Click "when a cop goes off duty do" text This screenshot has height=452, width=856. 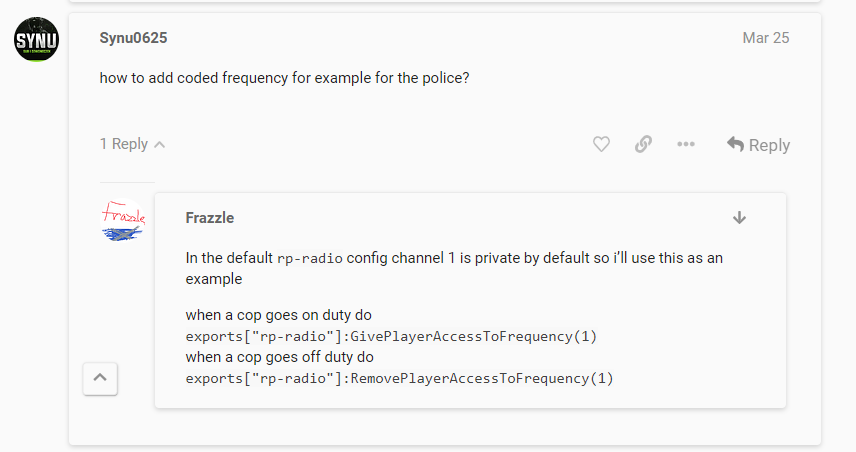point(280,357)
